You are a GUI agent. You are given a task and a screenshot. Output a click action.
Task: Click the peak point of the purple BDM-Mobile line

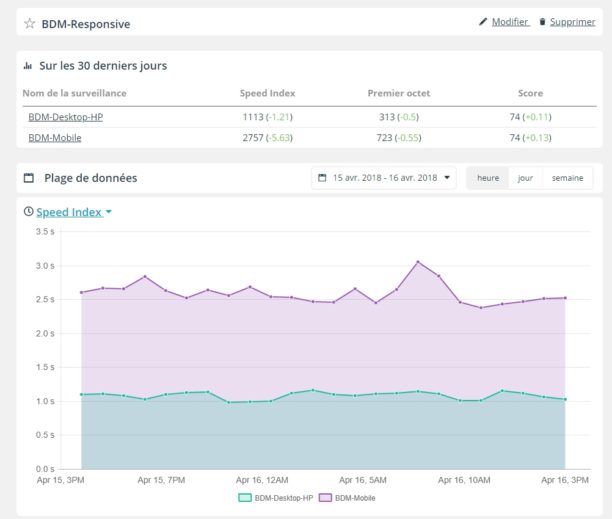418,262
